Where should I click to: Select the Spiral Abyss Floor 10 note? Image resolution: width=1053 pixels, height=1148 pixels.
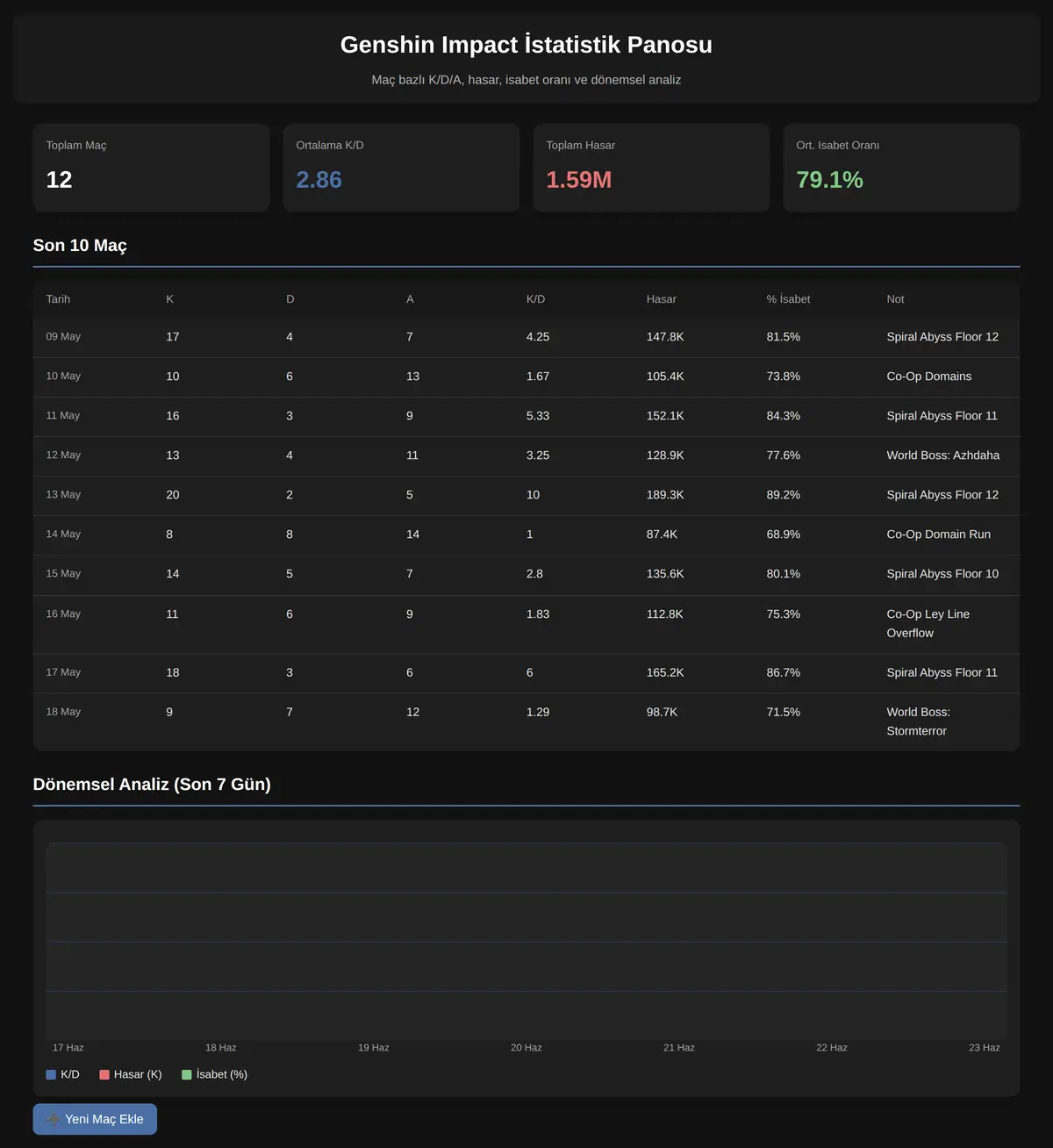point(942,574)
